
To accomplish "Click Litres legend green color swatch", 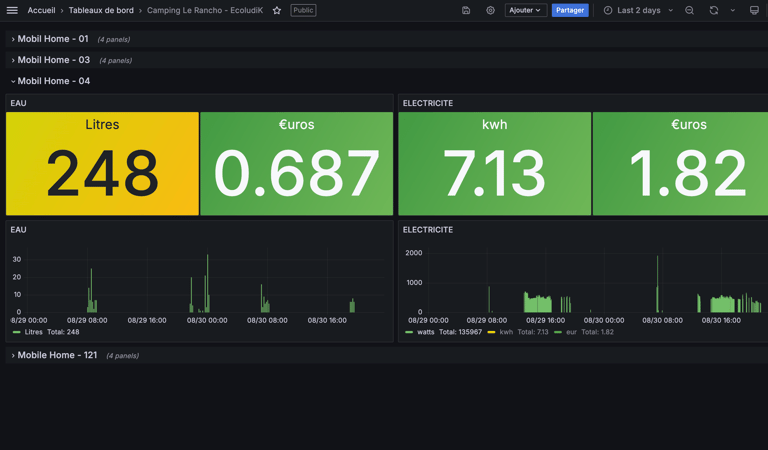I will click(17, 332).
